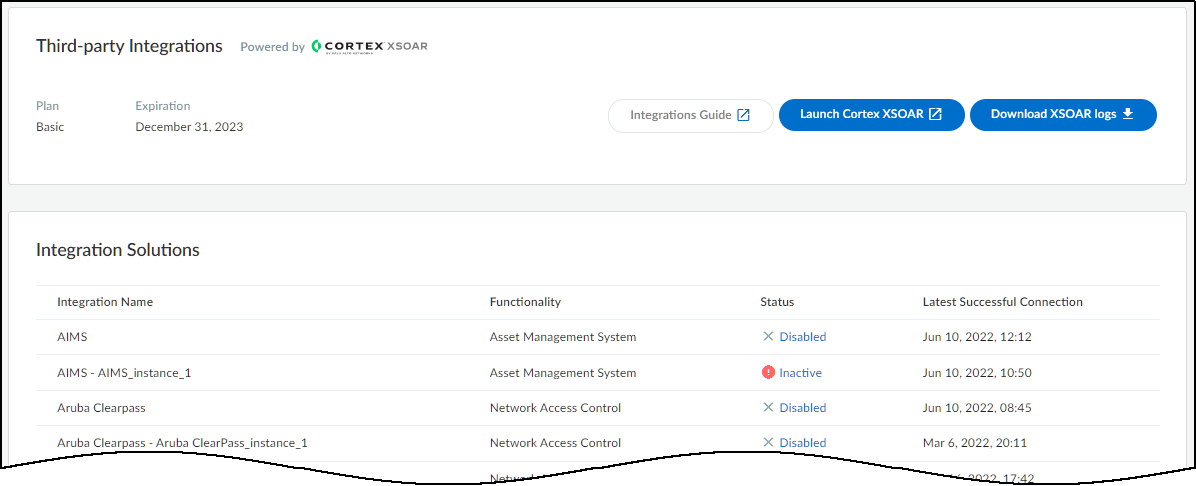
Task: Click external-link icon on Integrations Guide
Action: tap(744, 115)
